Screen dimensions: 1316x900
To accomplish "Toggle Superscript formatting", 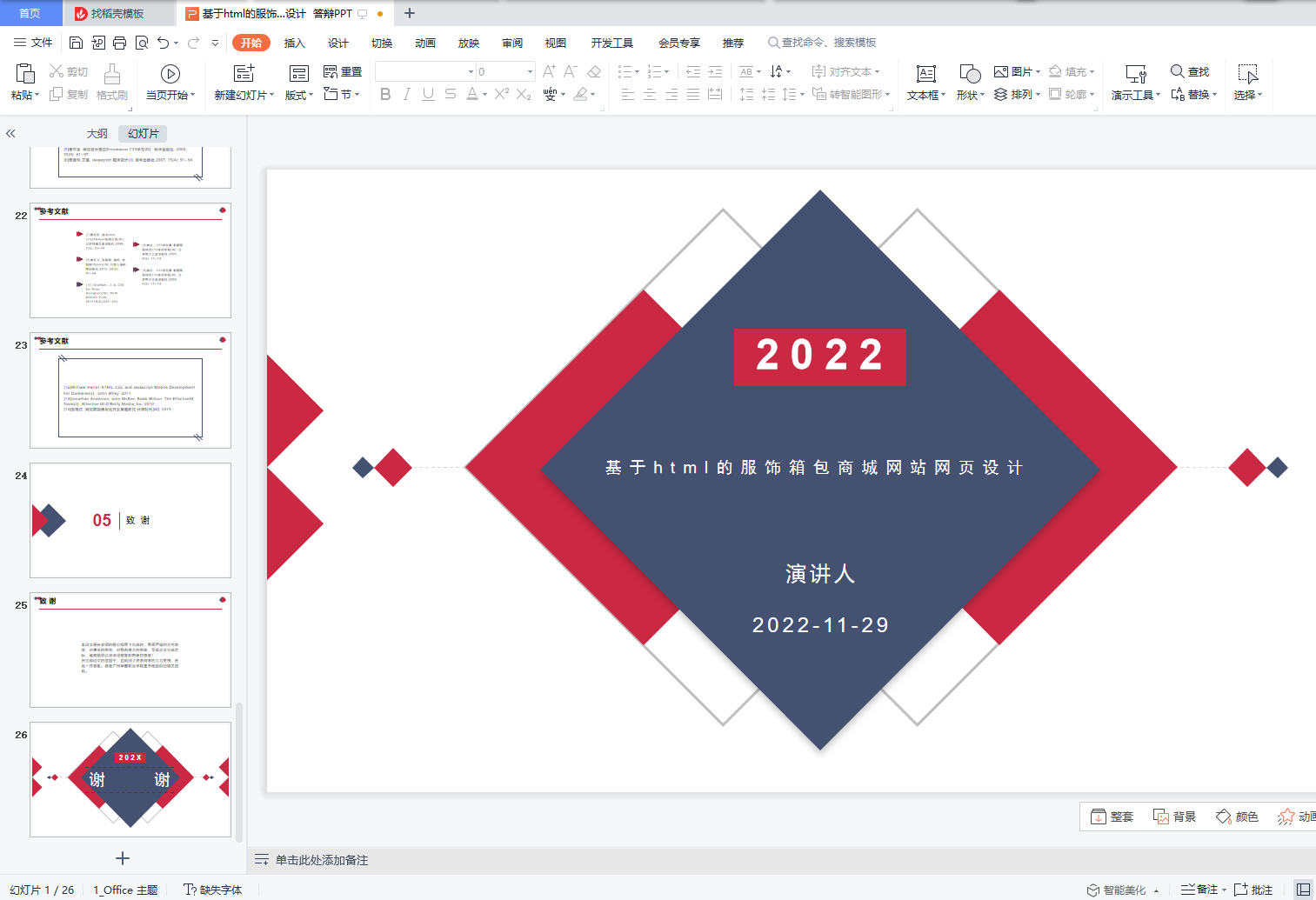I will [502, 94].
